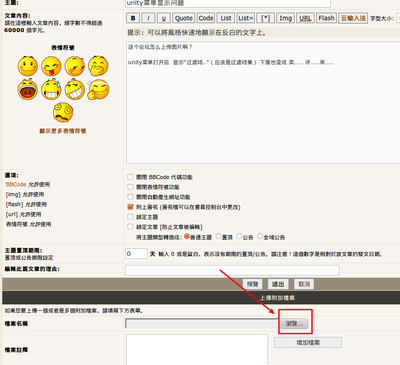Screen dimensions: 400x365
Task: Check the 鎖定文章 checkbox
Action: tap(130, 227)
